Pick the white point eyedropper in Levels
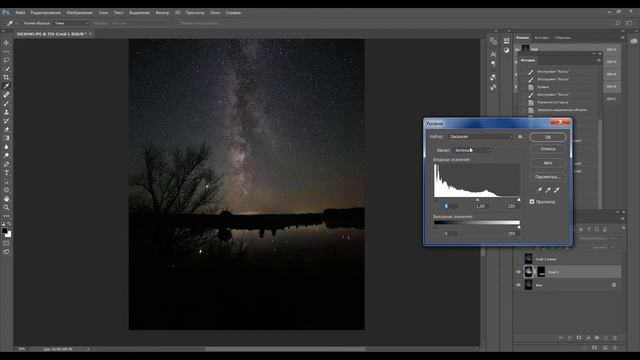The width and height of the screenshot is (640, 360). pos(556,190)
